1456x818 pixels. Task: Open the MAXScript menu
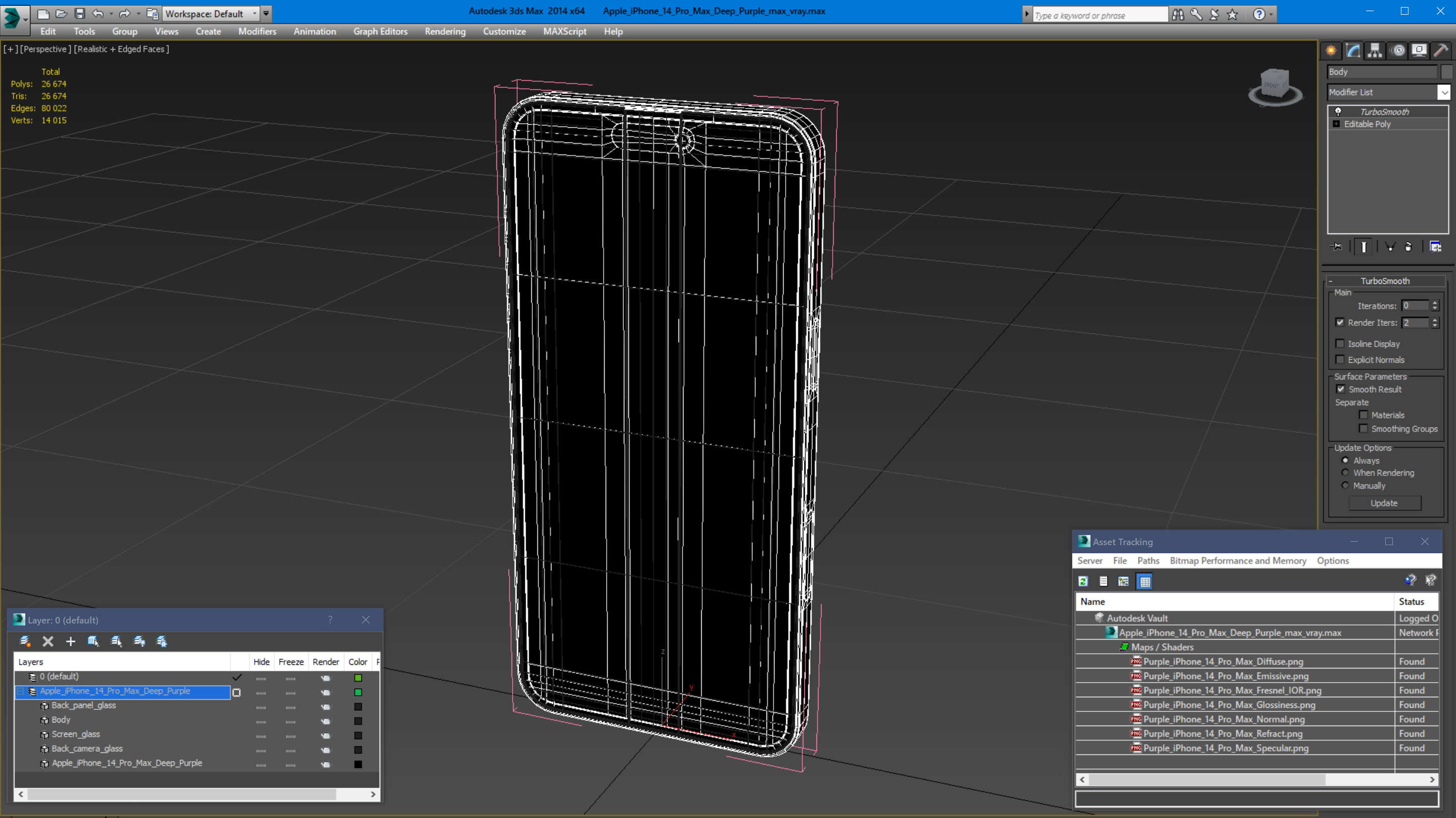(x=565, y=32)
